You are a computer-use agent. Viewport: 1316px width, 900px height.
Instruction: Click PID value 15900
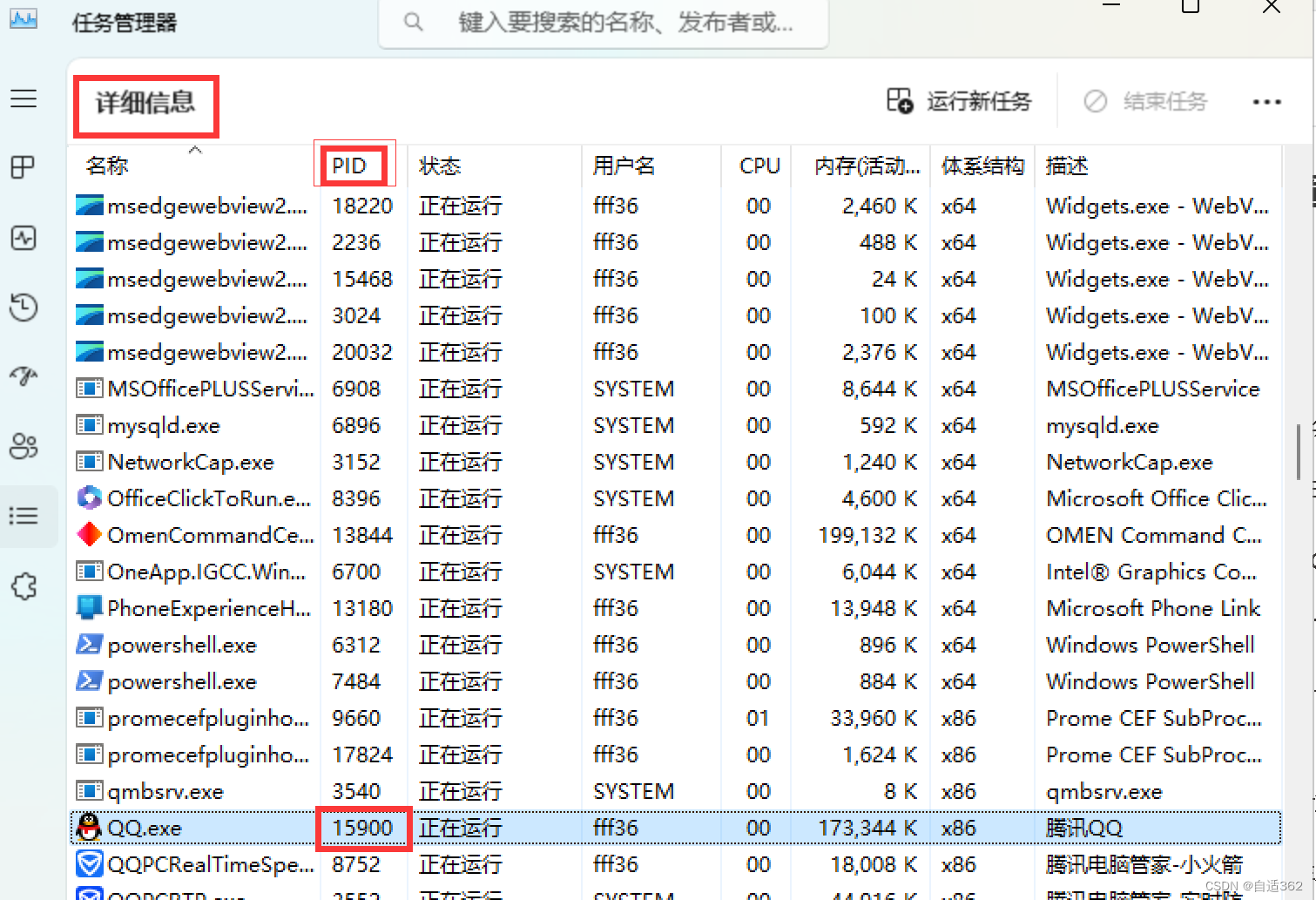tap(362, 828)
